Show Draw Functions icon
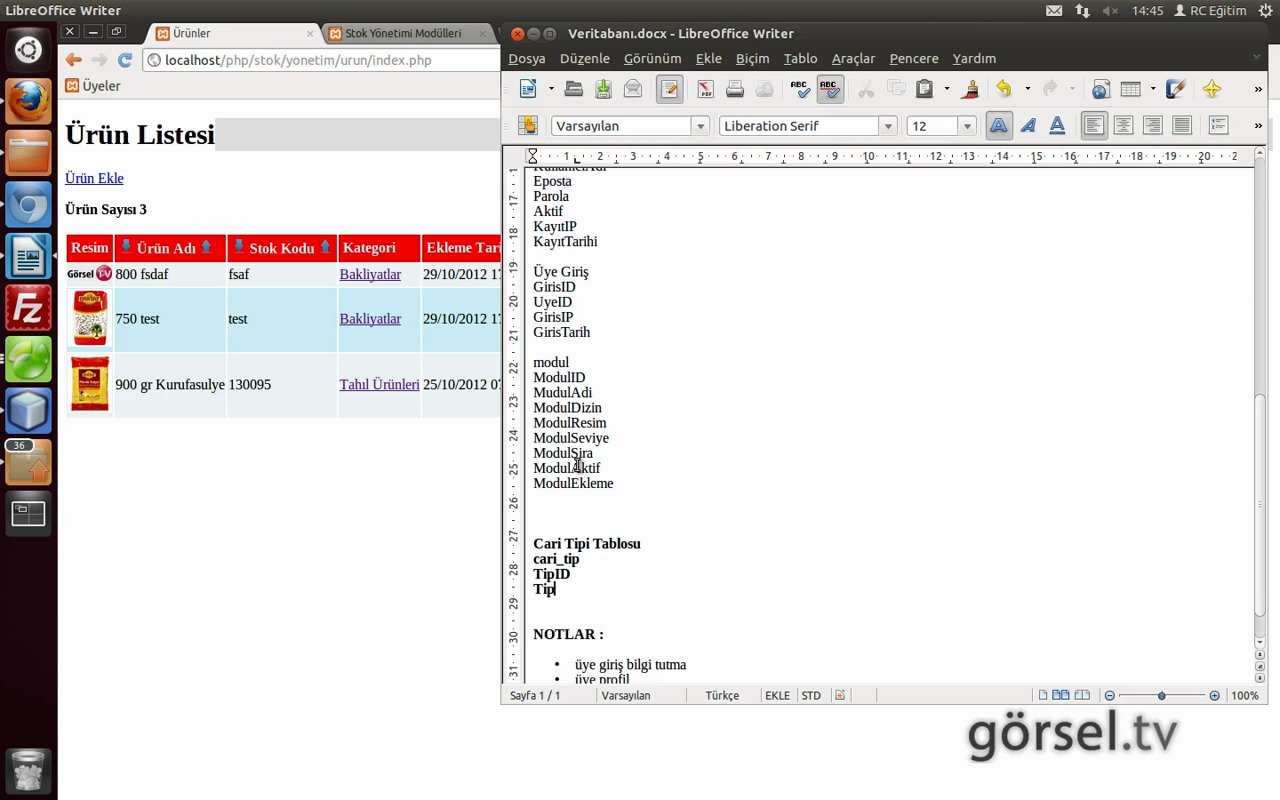This screenshot has width=1280, height=800. click(x=1177, y=89)
